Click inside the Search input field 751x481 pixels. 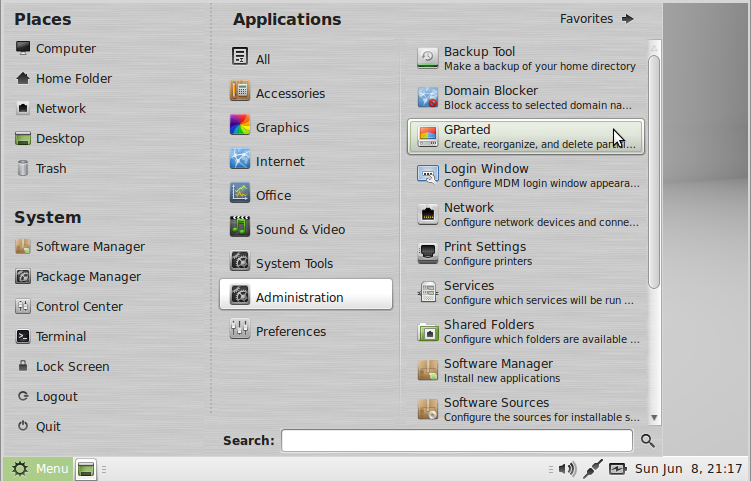(457, 440)
